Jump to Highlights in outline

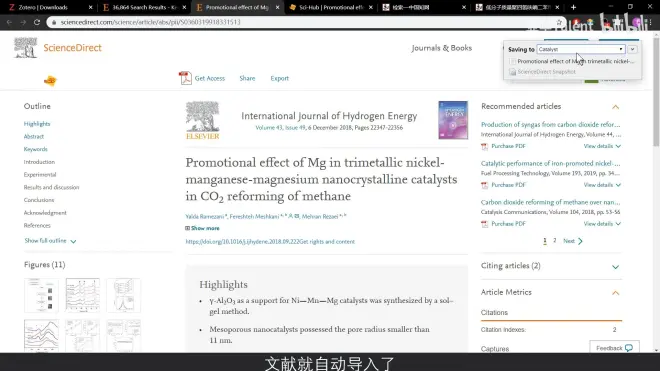tap(37, 124)
